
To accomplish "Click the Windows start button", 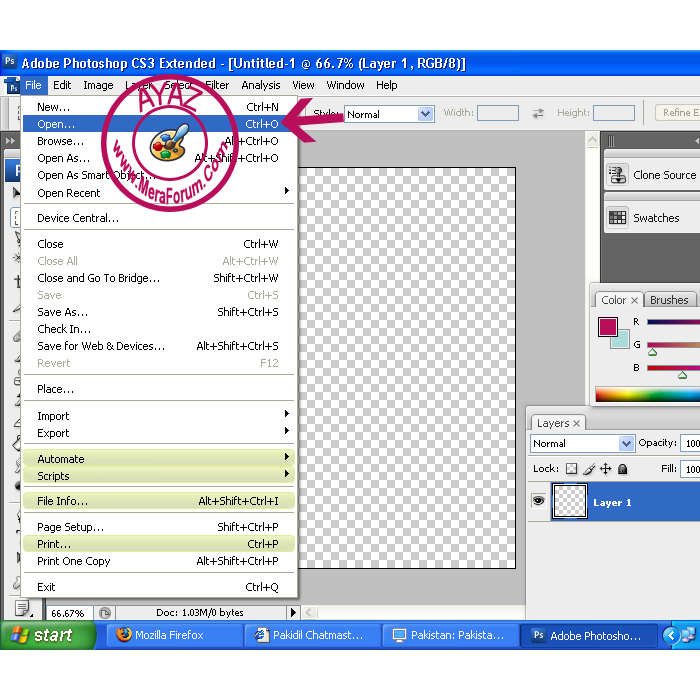I will coord(48,635).
